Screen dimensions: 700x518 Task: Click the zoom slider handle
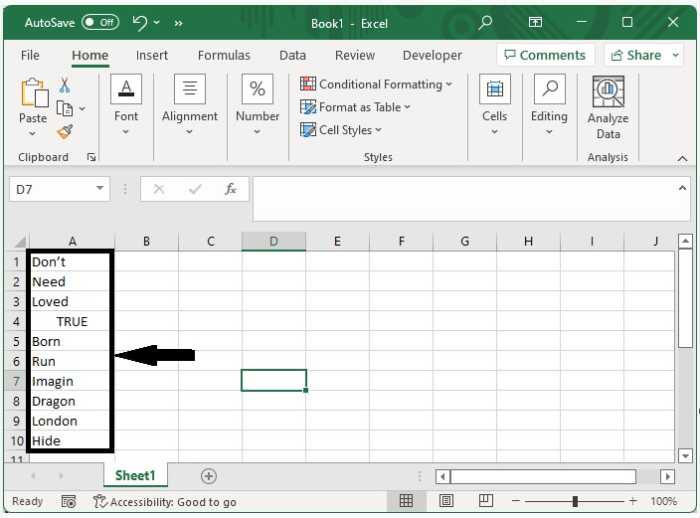click(575, 501)
